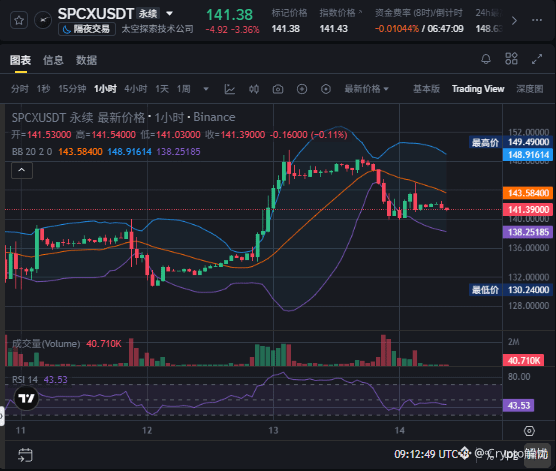Open price alert bell icon
Viewport: 556px width, 471px height.
pos(486,59)
